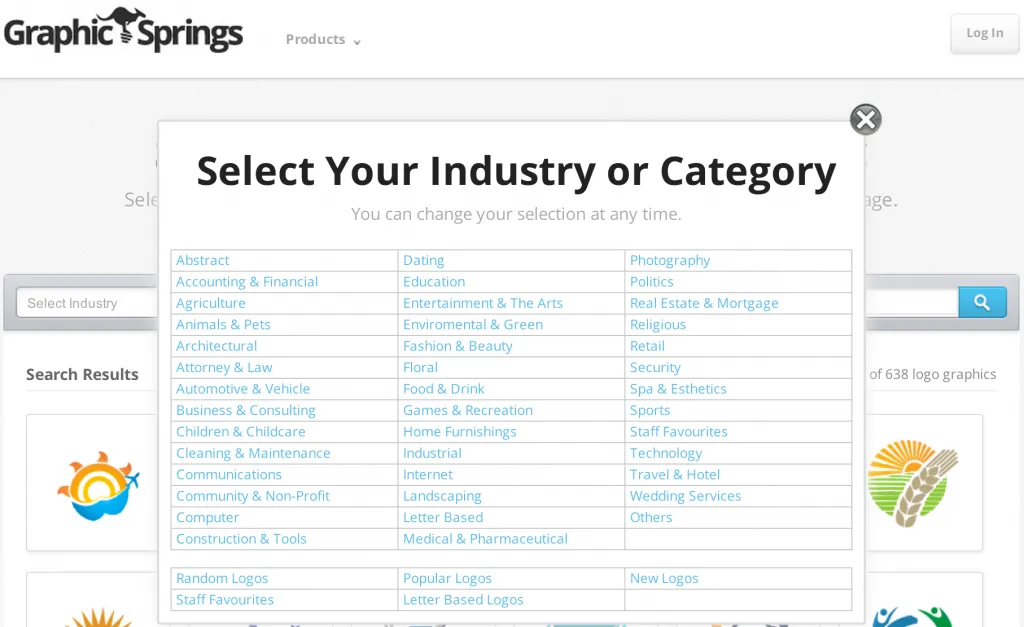Choose the Others category

click(x=651, y=518)
